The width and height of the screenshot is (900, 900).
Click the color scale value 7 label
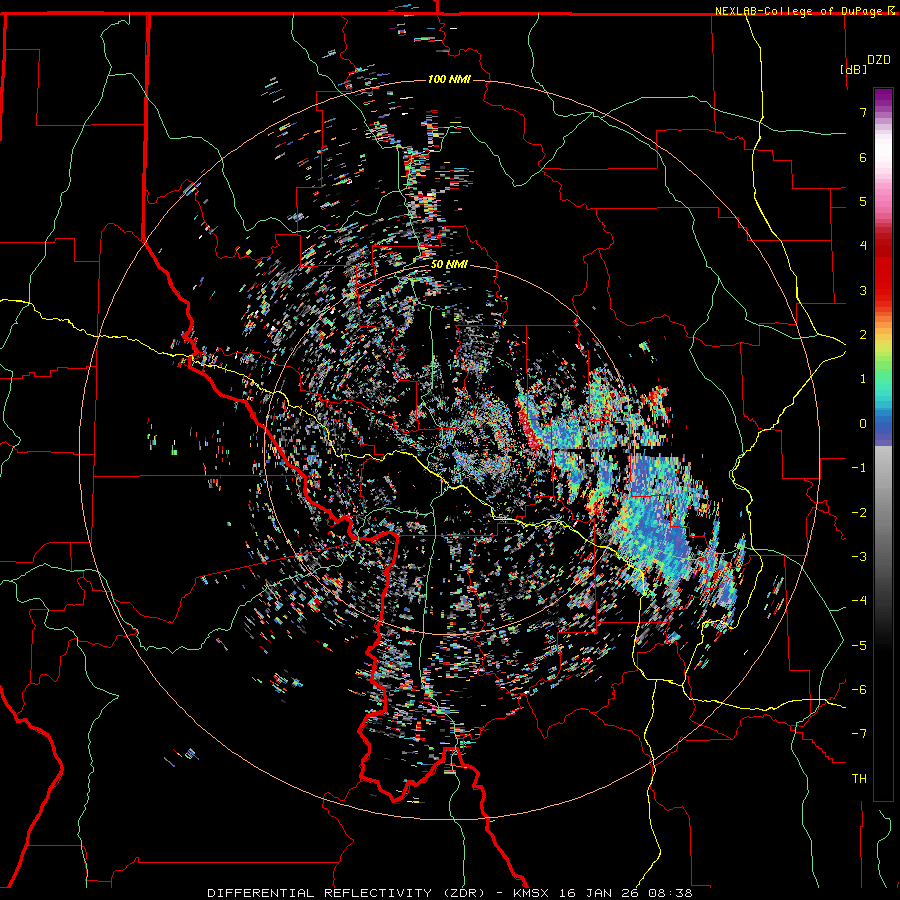[x=863, y=112]
